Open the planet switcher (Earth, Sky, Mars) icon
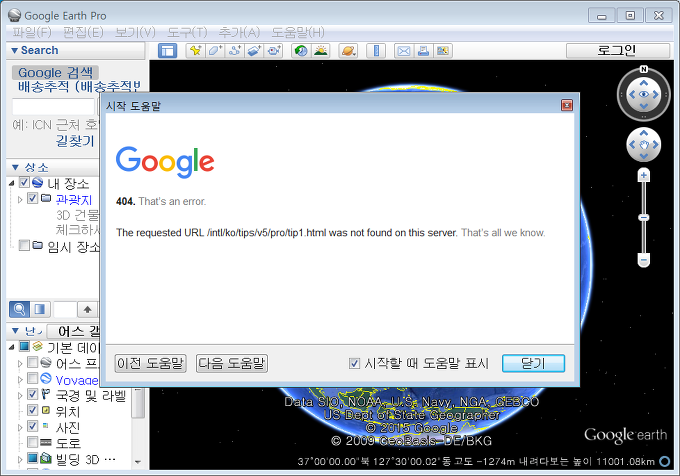The width and height of the screenshot is (680, 476). pyautogui.click(x=348, y=51)
